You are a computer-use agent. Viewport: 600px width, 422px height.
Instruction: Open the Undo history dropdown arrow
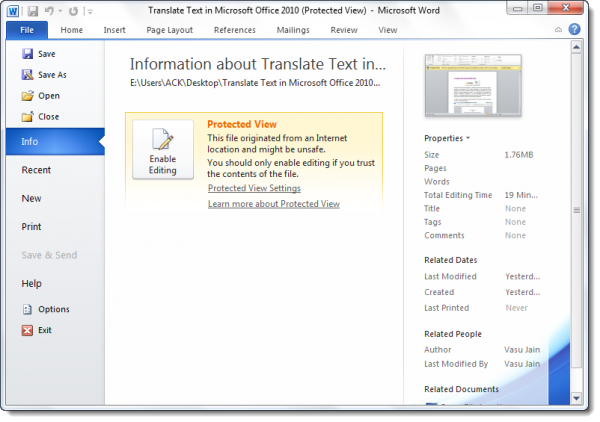60,11
